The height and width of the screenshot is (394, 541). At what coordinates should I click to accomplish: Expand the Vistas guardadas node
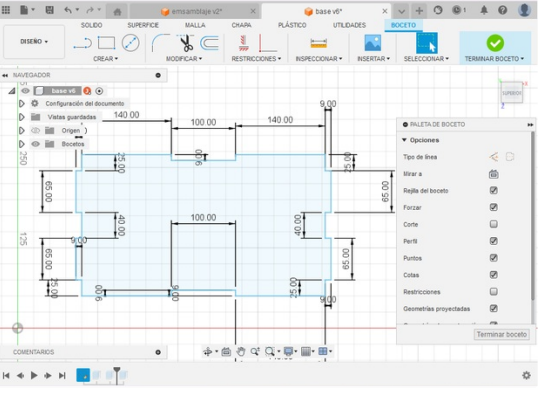(21, 117)
